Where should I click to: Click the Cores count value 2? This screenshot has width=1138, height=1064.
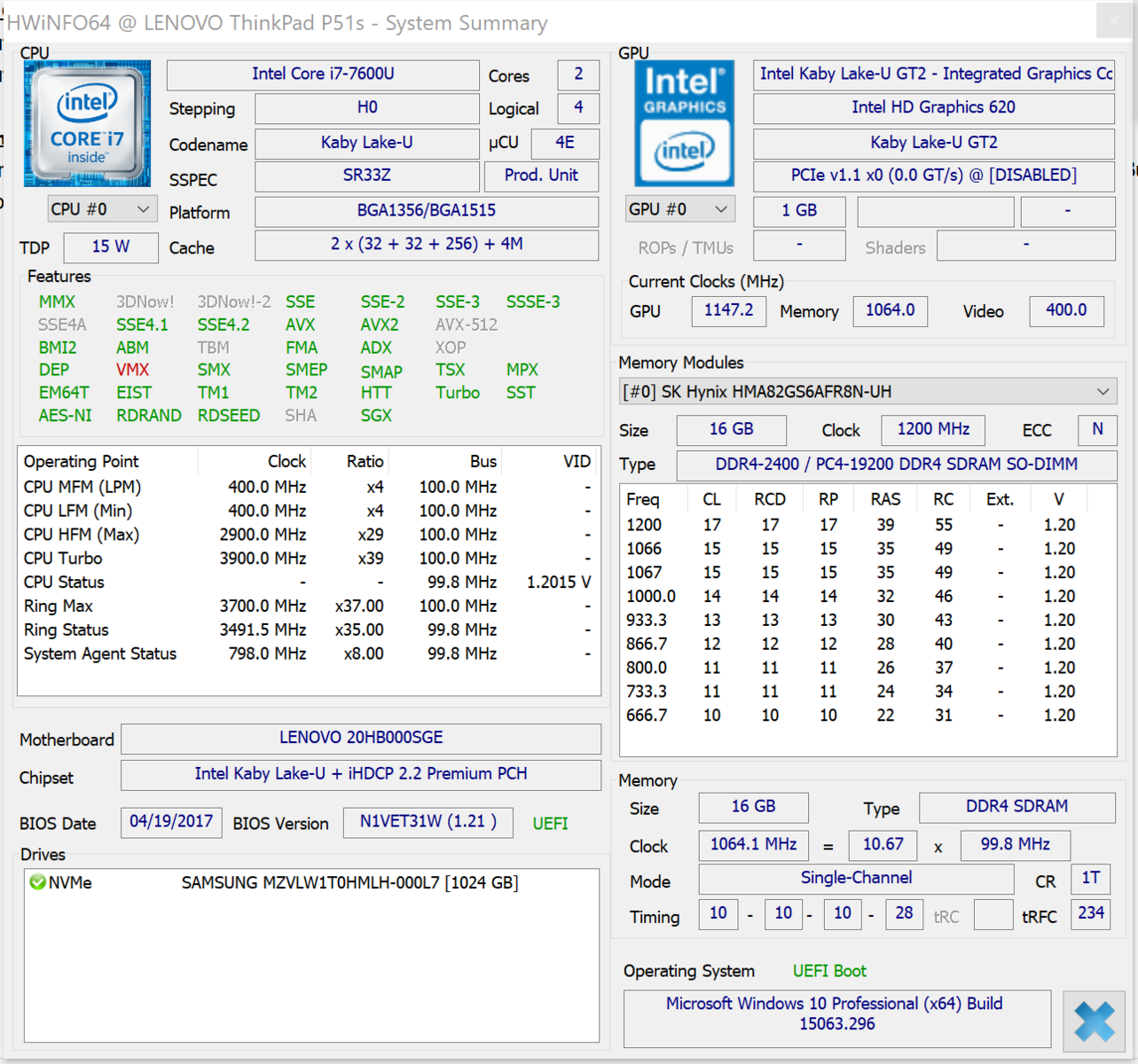(578, 74)
